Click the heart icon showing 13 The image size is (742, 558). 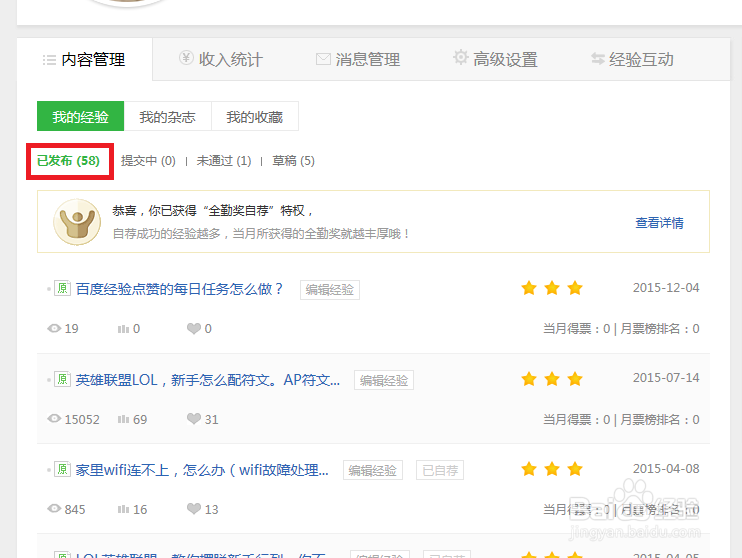(x=194, y=508)
